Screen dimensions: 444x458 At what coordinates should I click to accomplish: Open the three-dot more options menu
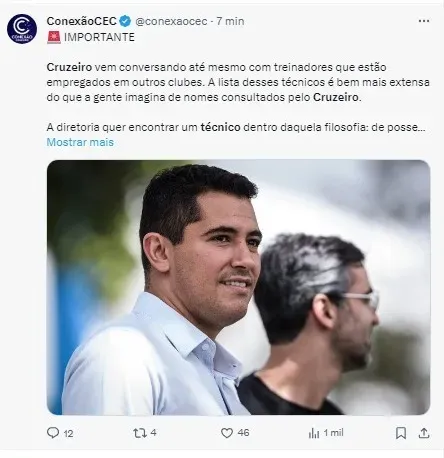click(424, 21)
